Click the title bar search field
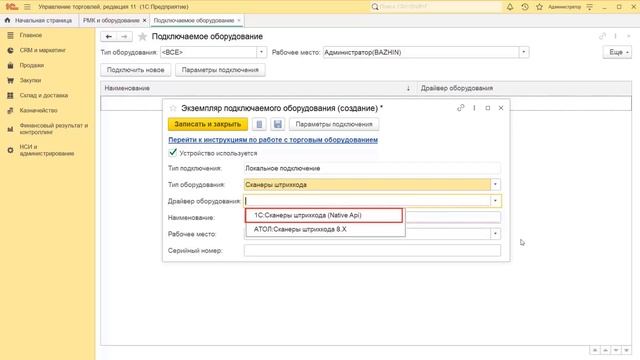 coord(440,7)
